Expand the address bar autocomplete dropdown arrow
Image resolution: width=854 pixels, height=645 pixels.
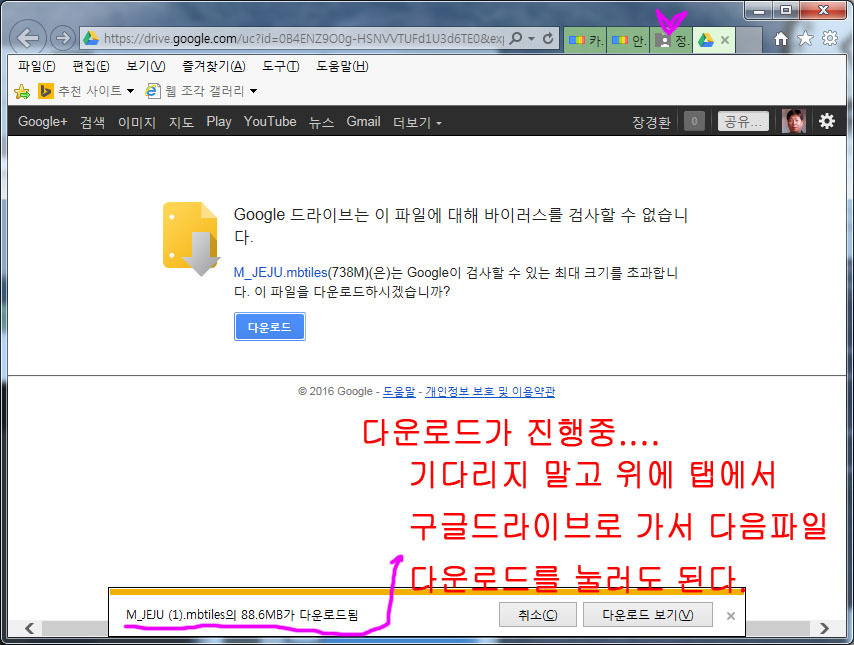(532, 39)
